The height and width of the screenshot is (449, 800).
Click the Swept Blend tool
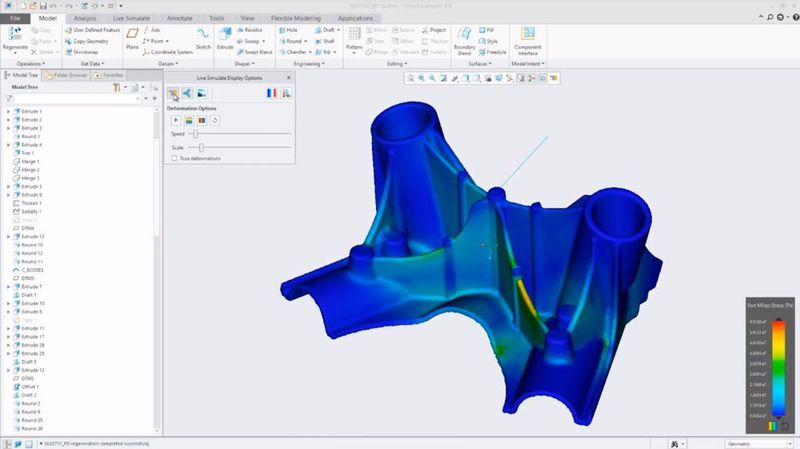click(255, 52)
